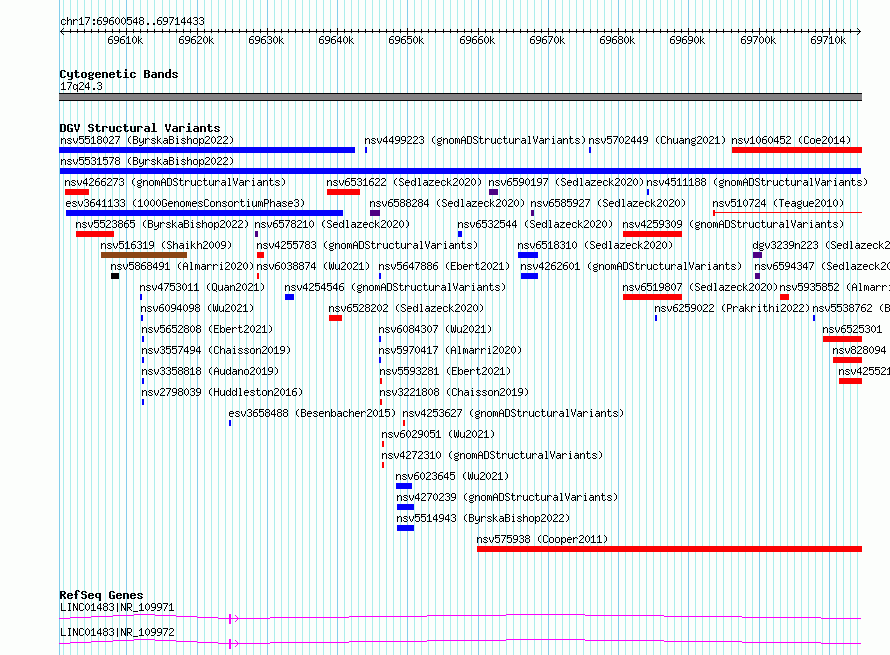Select the 17q24.3 cytogenetic band bar
Screen dimensions: 890x655
[x=460, y=97]
